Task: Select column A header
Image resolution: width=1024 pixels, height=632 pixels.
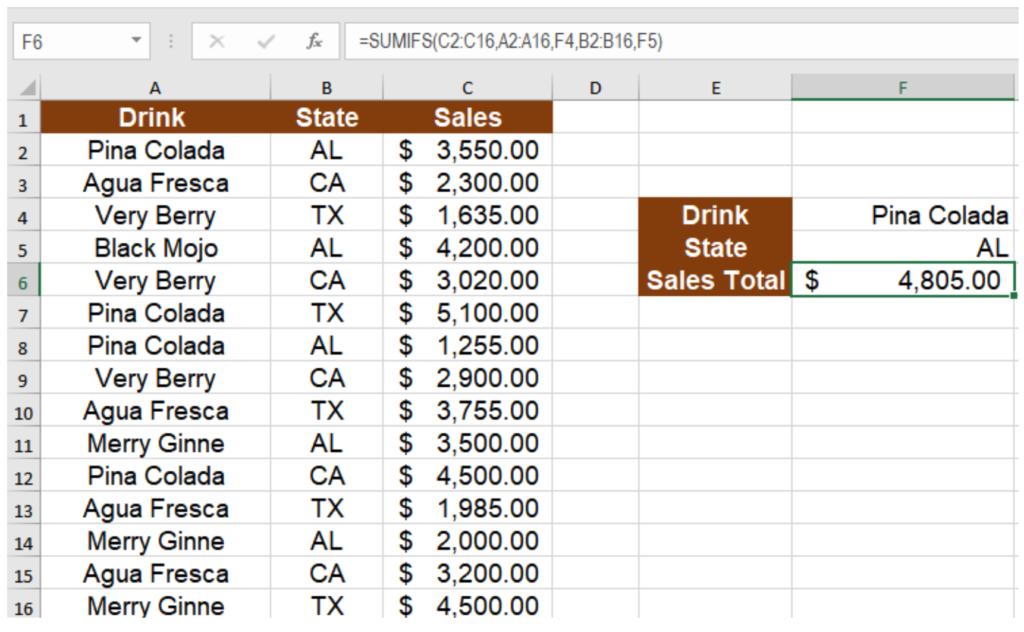Action: click(x=154, y=88)
